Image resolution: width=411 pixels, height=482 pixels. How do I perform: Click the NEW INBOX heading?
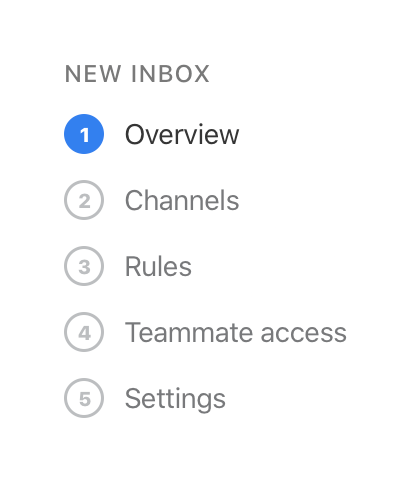click(137, 74)
